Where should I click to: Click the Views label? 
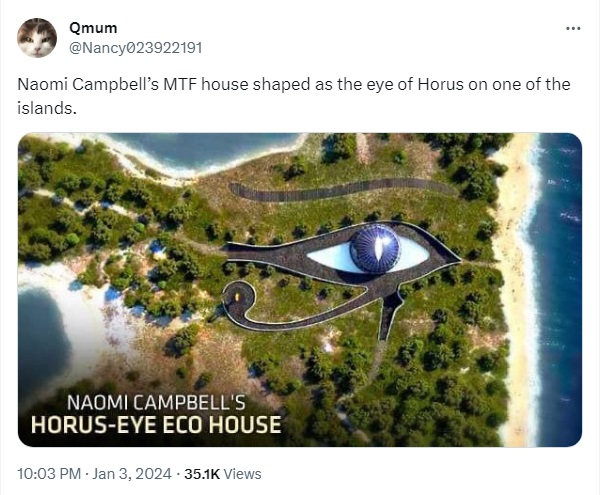(242, 474)
